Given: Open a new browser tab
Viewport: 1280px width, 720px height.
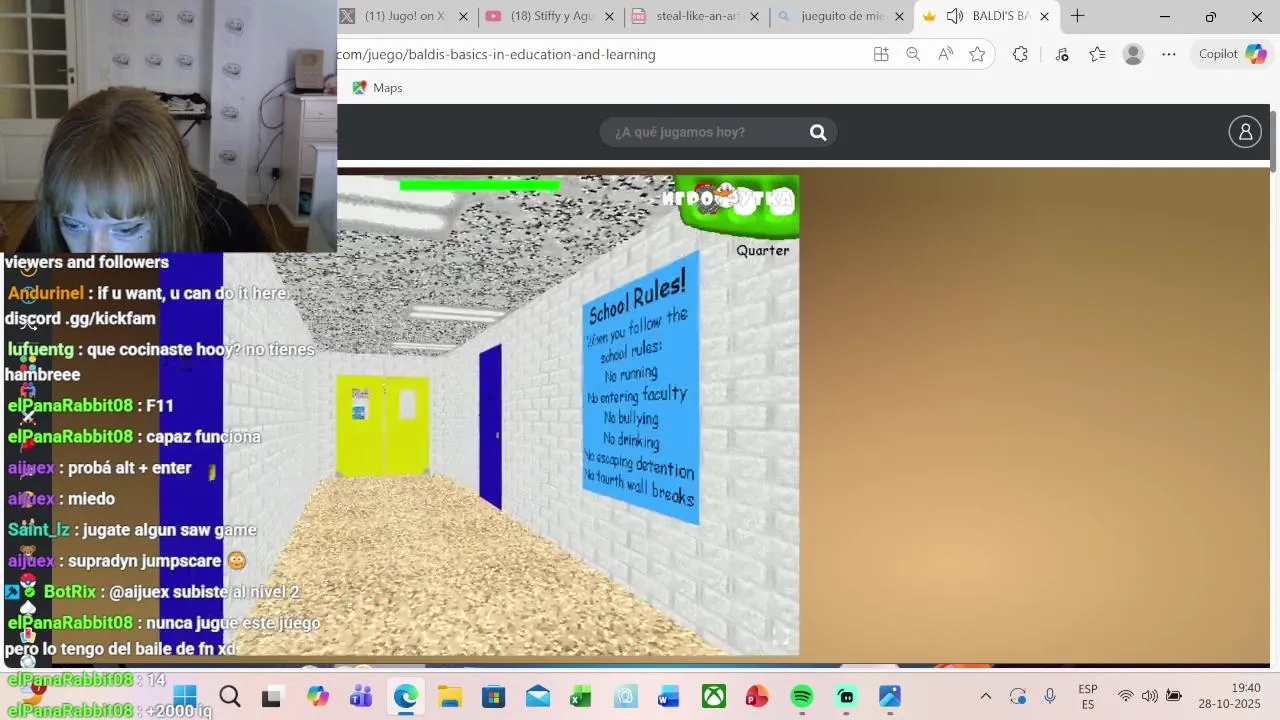Looking at the screenshot, I should (1077, 16).
